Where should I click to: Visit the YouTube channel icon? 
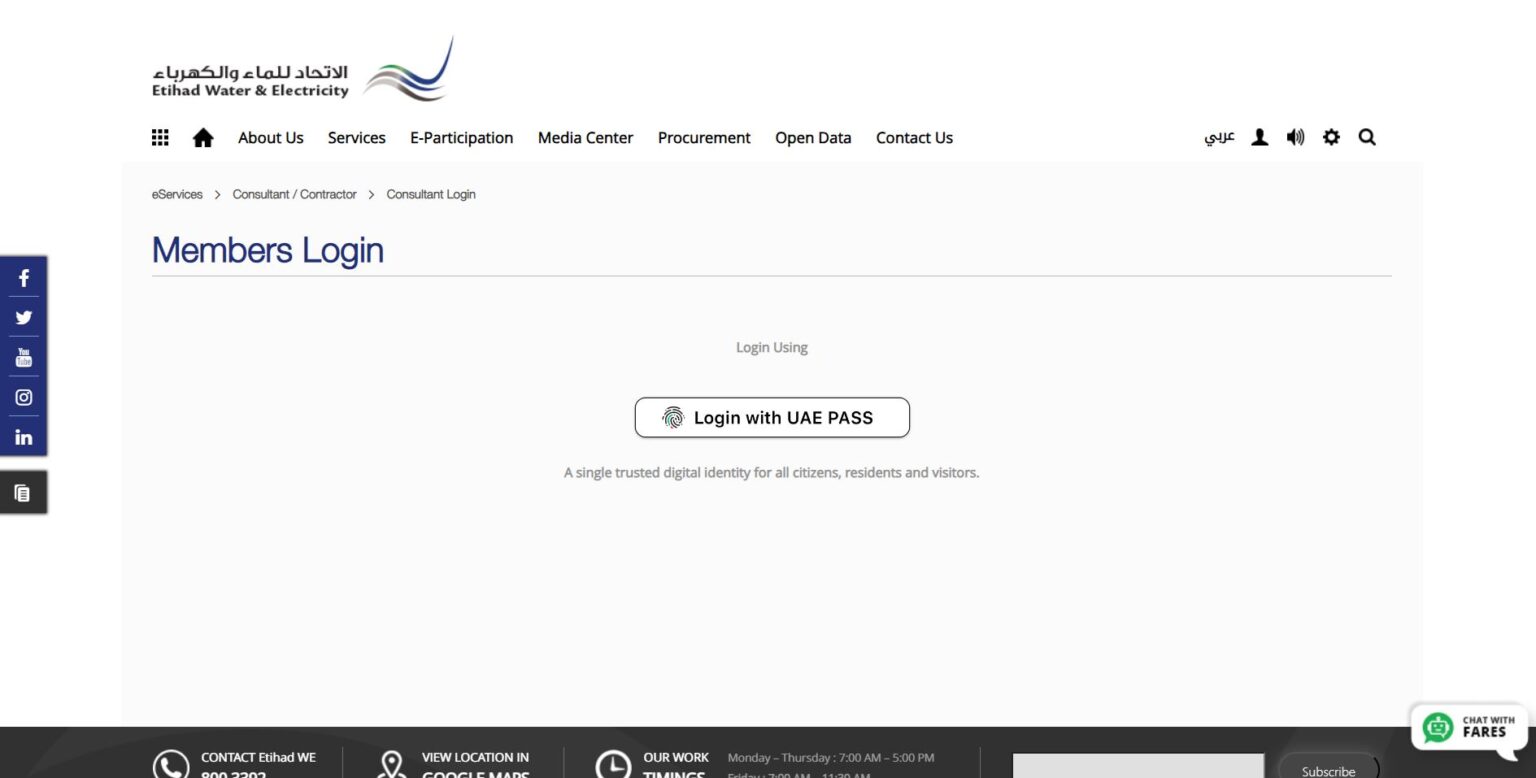coord(24,357)
